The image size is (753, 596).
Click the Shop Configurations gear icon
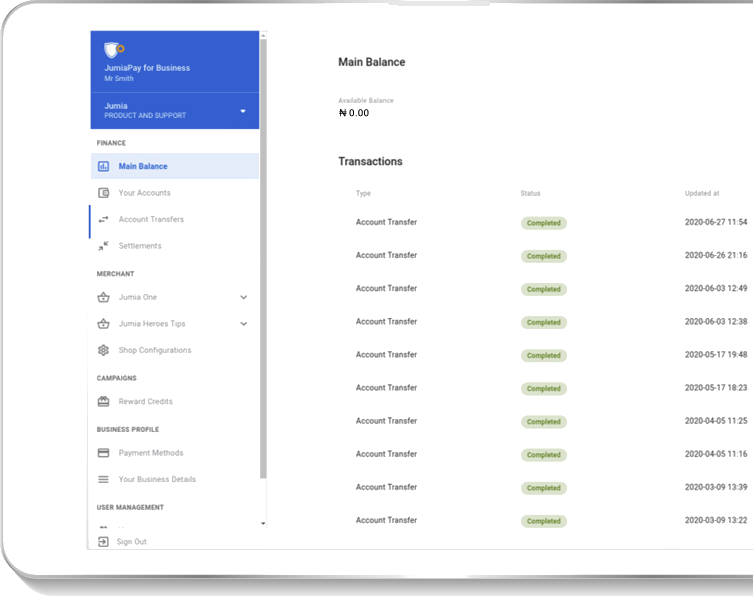[x=103, y=350]
